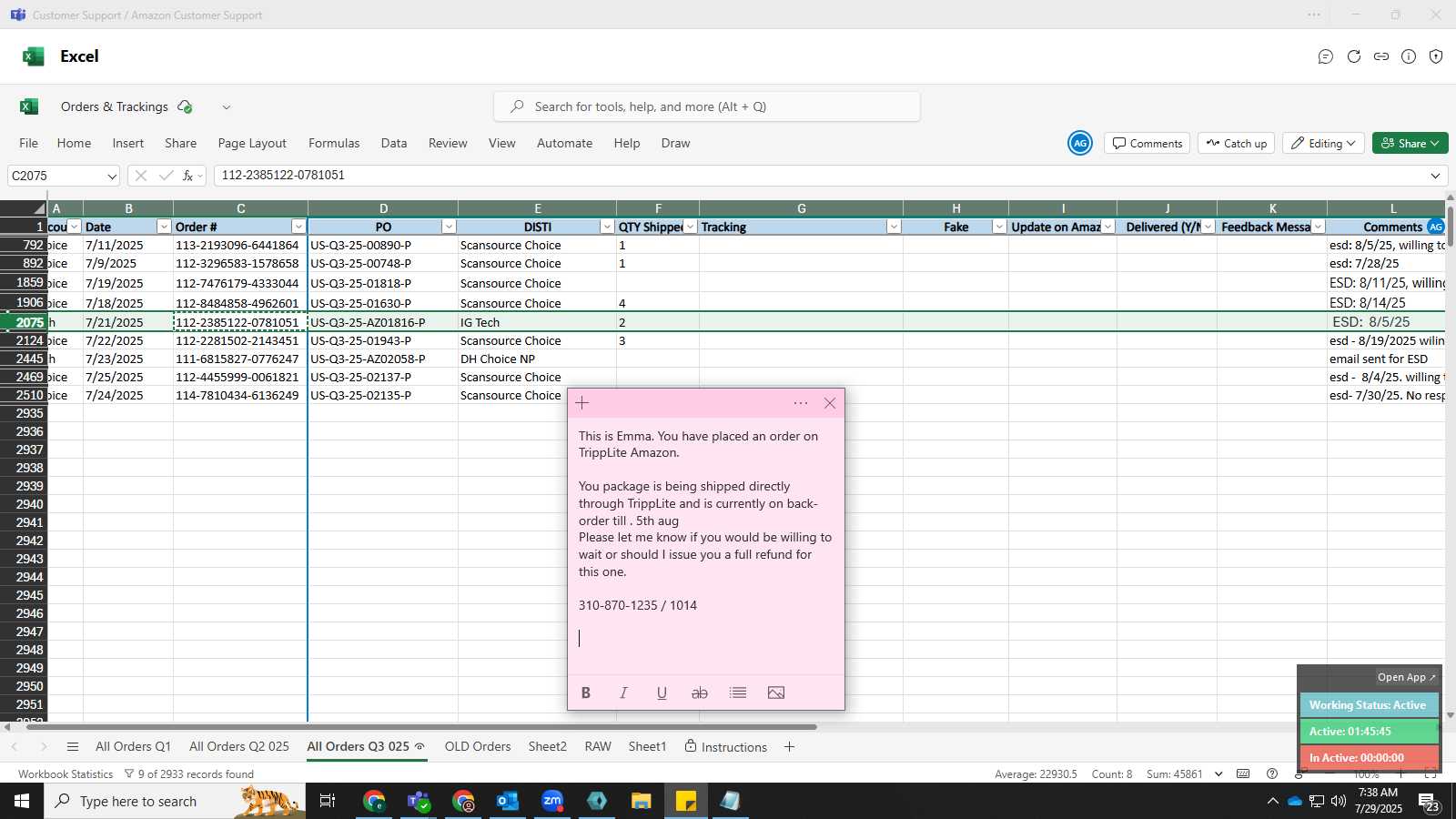This screenshot has width=1456, height=819.
Task: Click the Excel file icon beside workbook name
Action: coord(29,106)
